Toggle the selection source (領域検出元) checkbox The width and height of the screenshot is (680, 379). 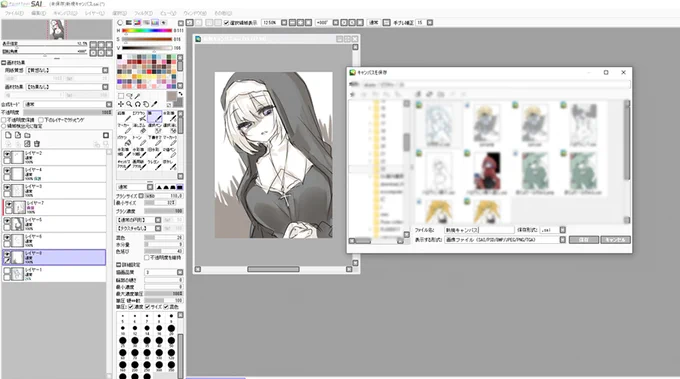tap(4, 126)
